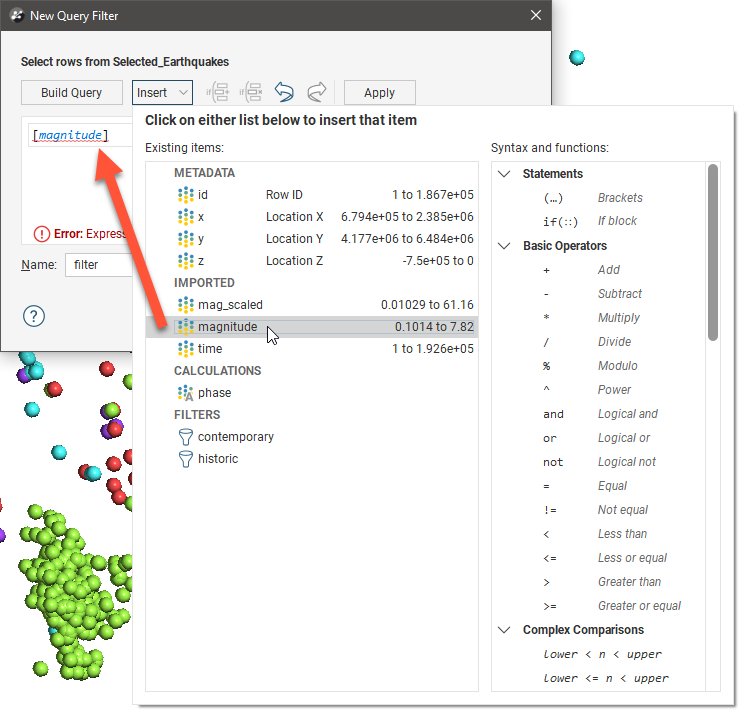Collapse the Basic Operators section
Image resolution: width=742 pixels, height=715 pixels.
pyautogui.click(x=504, y=246)
